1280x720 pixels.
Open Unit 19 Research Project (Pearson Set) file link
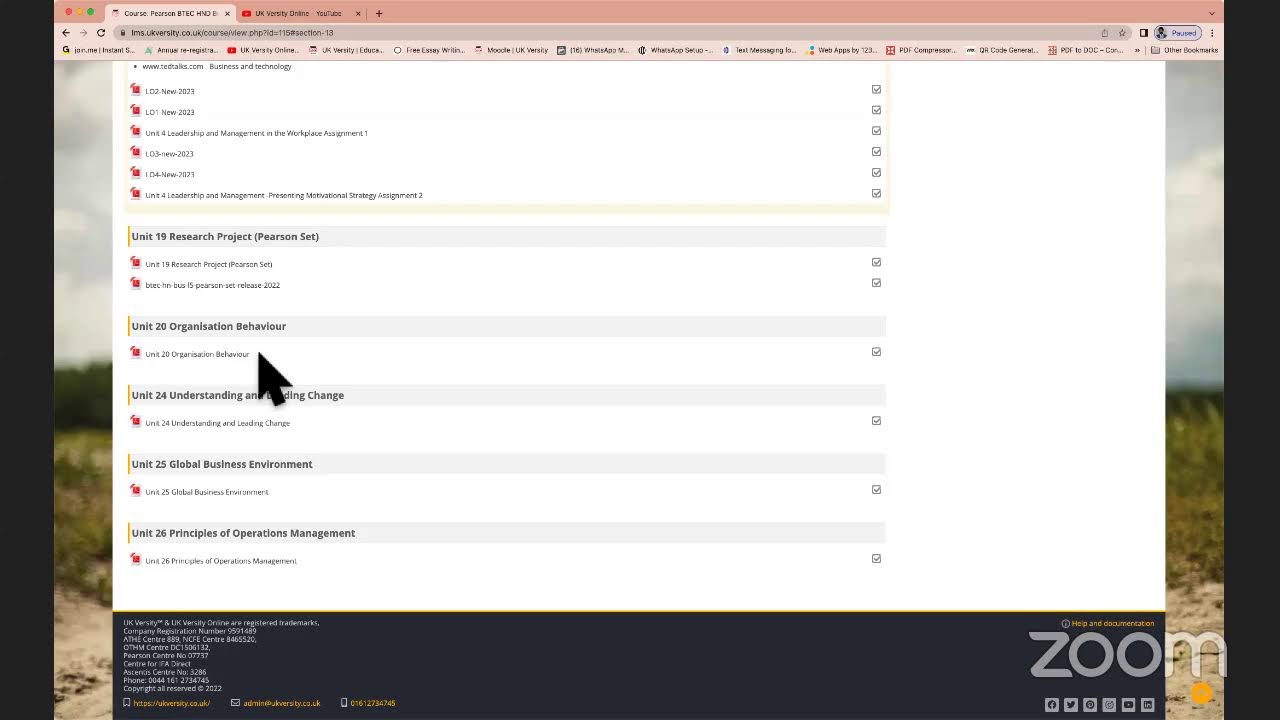point(208,264)
